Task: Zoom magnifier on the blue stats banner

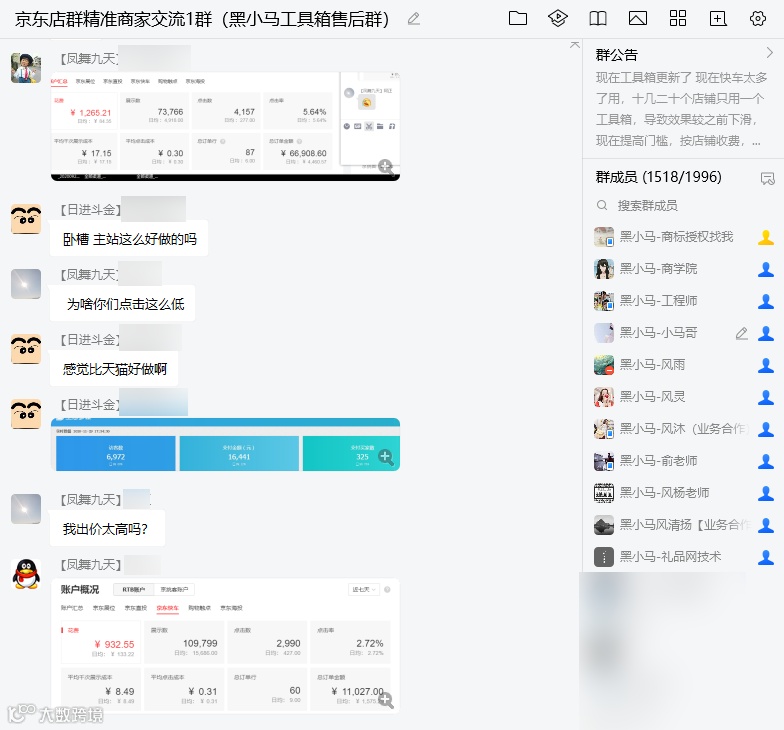Action: coord(386,456)
